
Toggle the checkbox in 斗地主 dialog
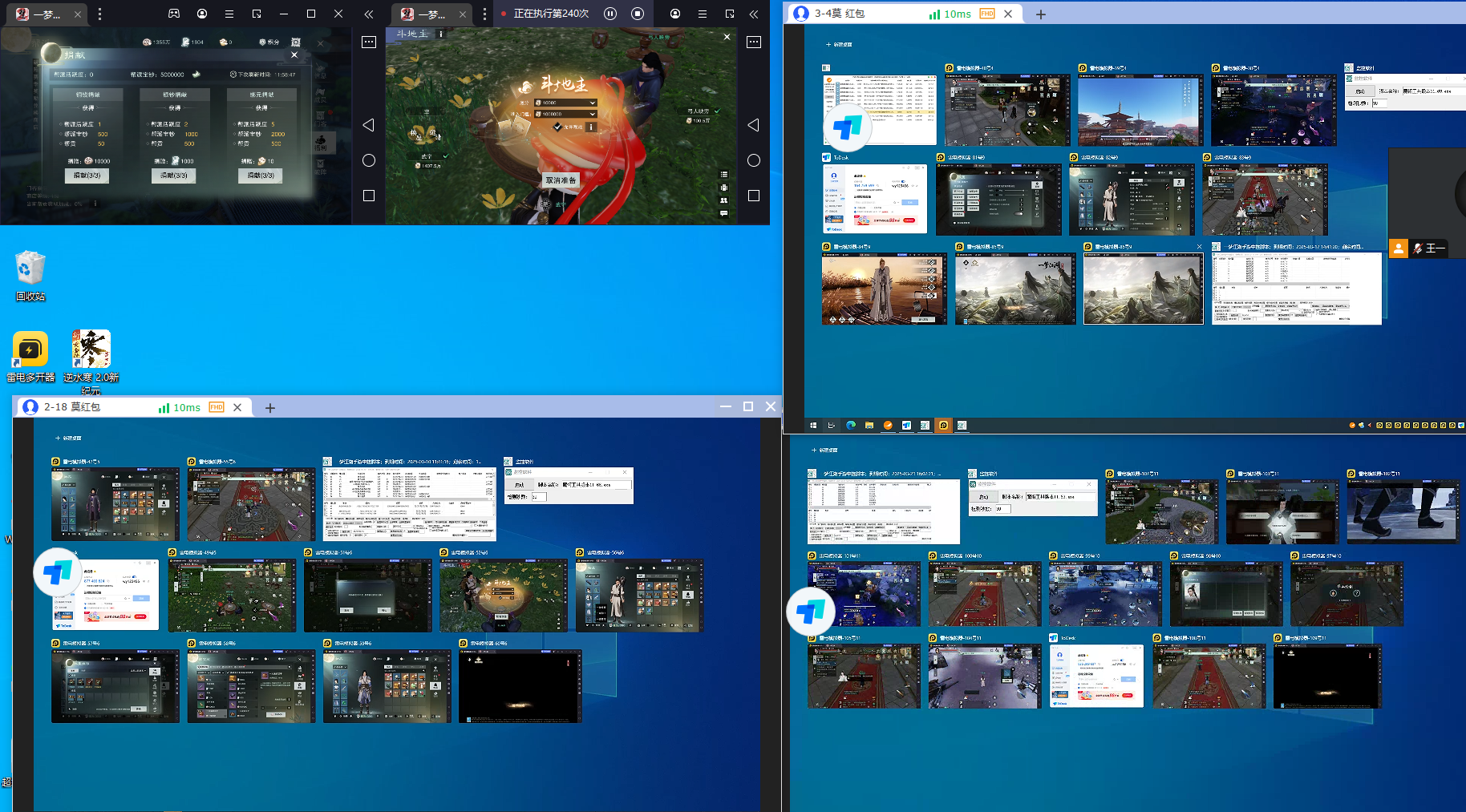coord(557,127)
